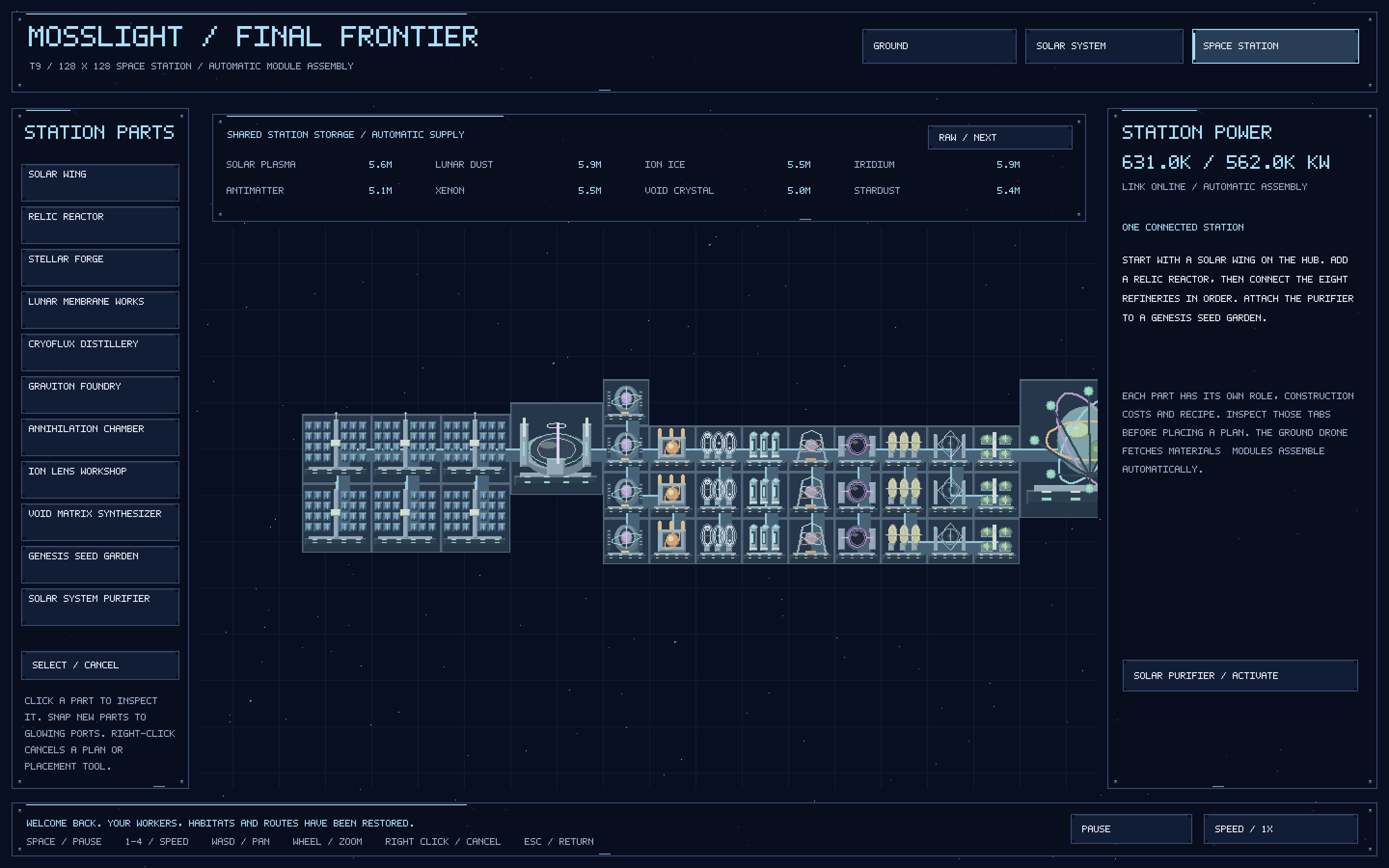Pick the Ion Lens Workshop part
The height and width of the screenshot is (868, 1389).
[100, 480]
